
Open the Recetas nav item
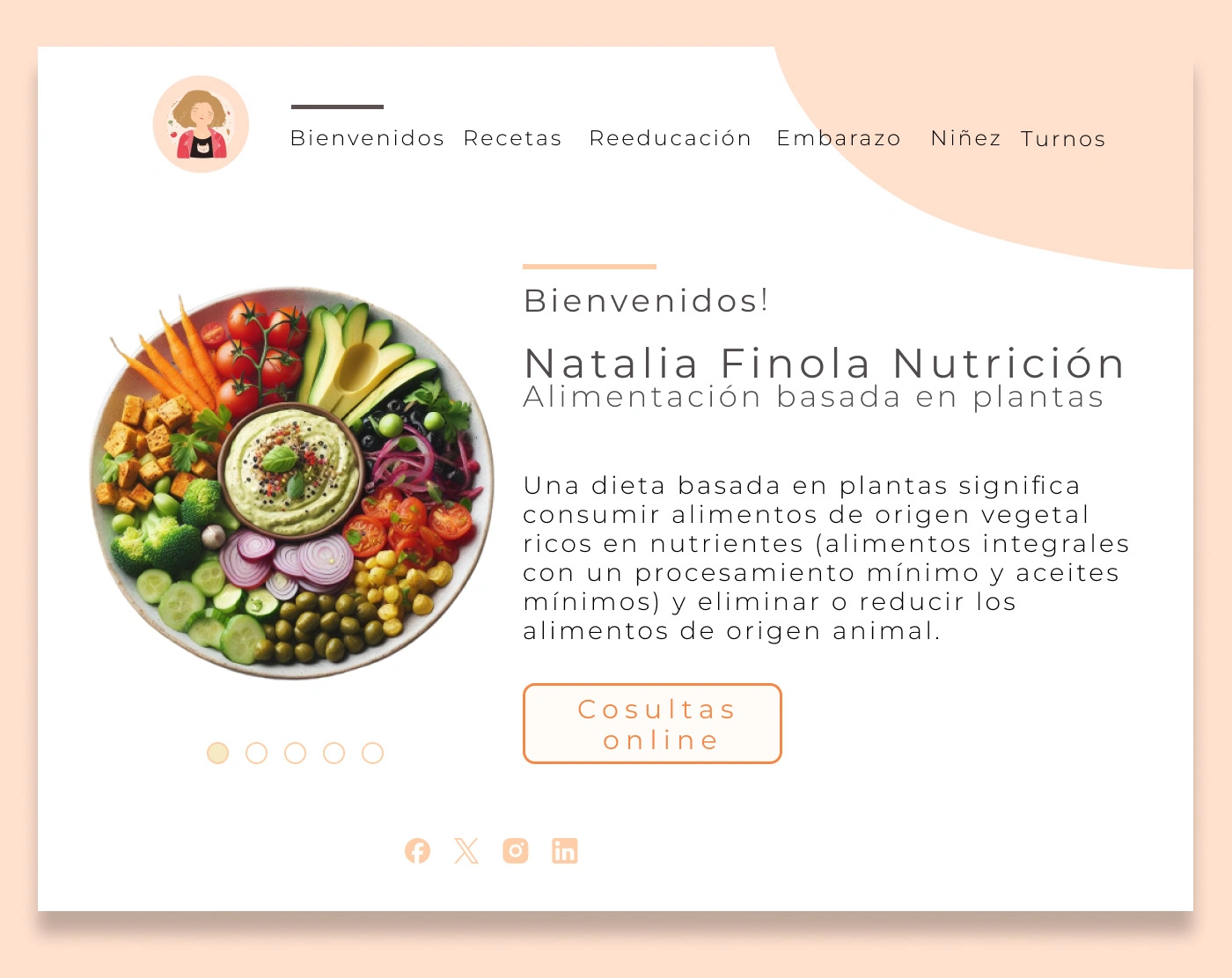pyautogui.click(x=512, y=138)
